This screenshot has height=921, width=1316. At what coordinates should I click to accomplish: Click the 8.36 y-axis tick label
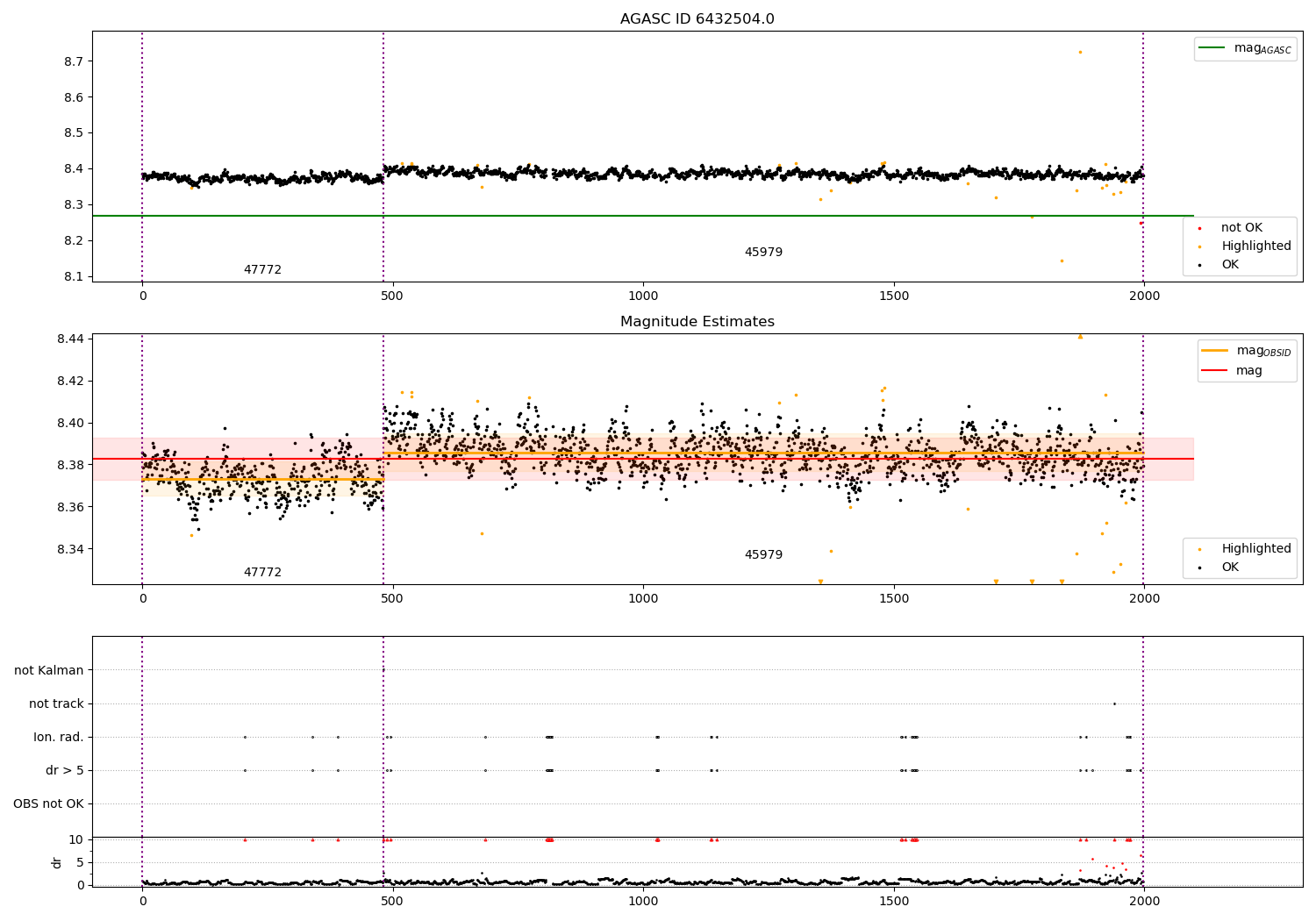click(70, 507)
